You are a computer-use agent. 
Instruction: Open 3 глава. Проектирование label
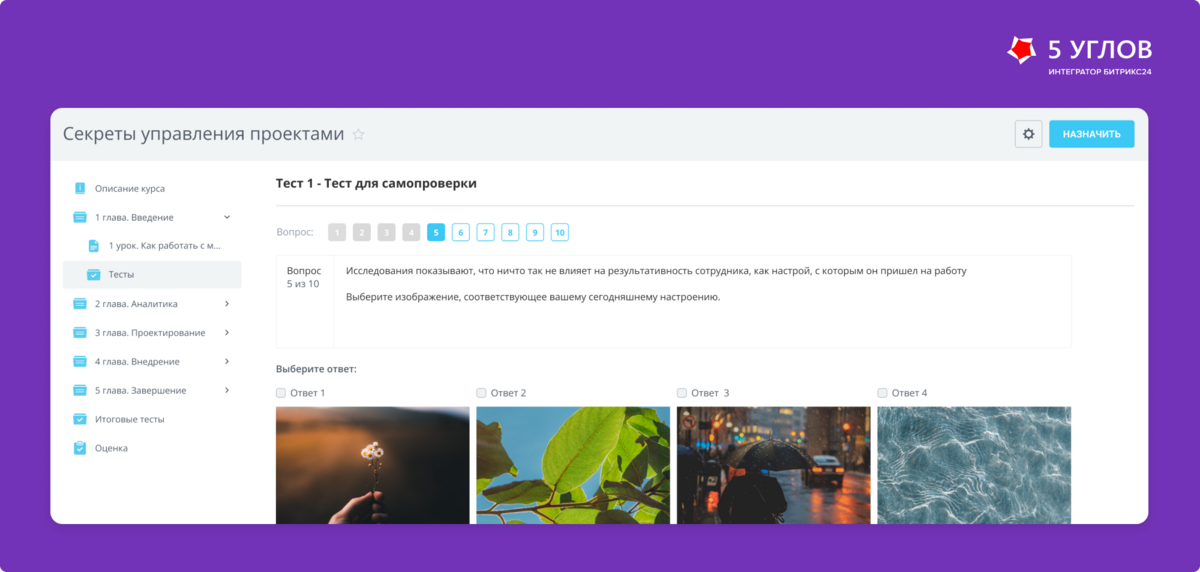pyautogui.click(x=150, y=333)
